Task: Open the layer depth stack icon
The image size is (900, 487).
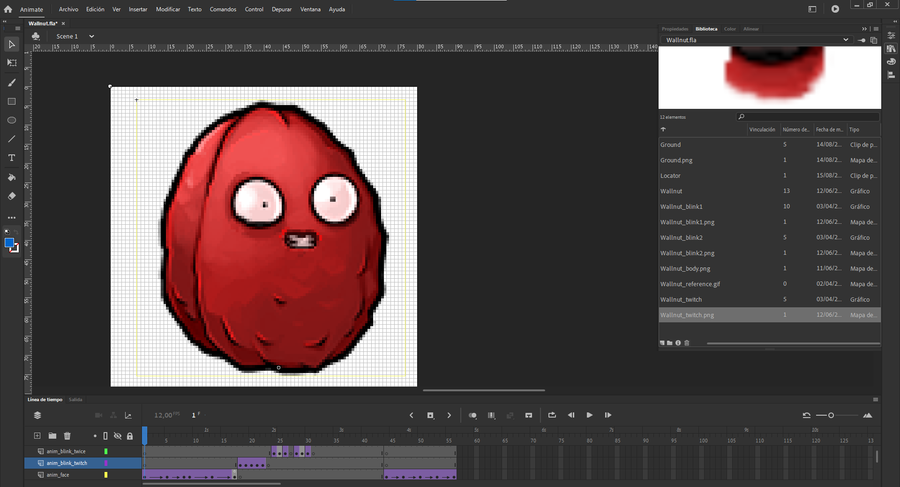Action: 37,415
